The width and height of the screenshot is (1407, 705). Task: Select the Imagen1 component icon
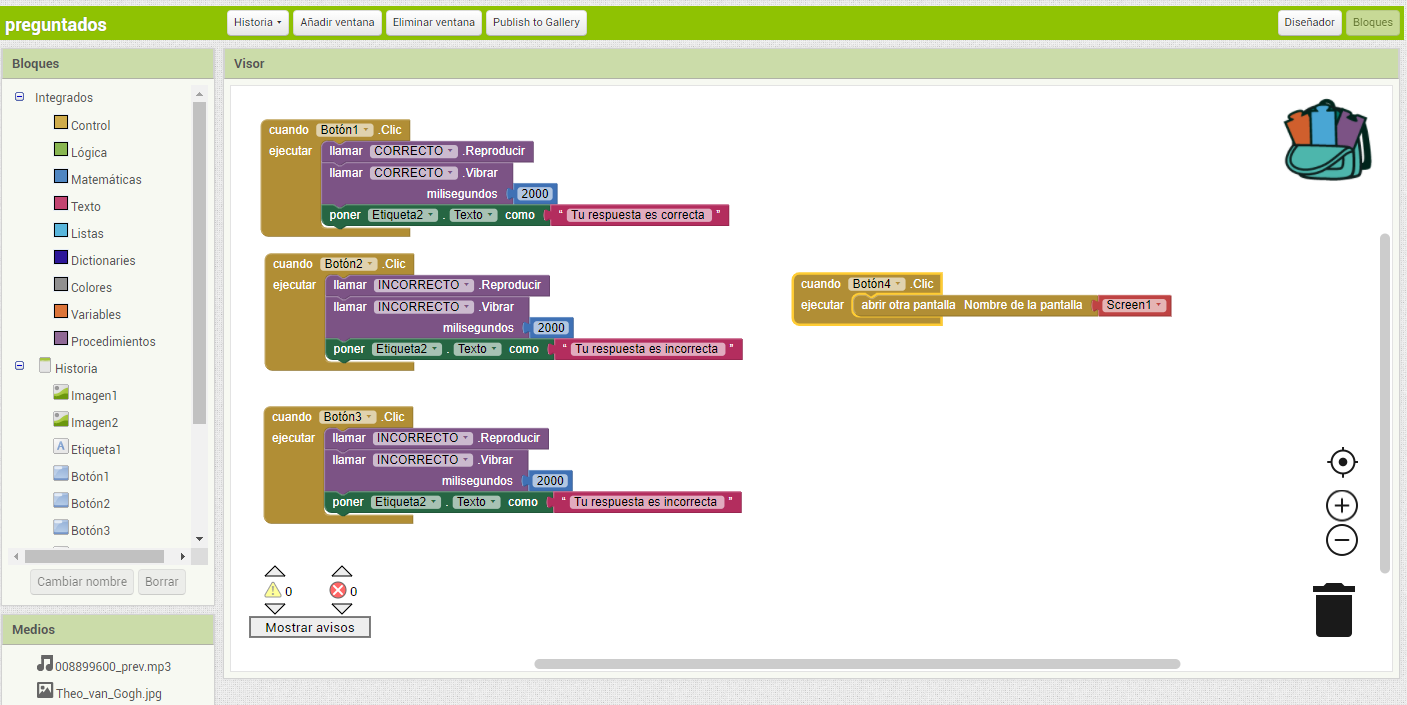(61, 393)
